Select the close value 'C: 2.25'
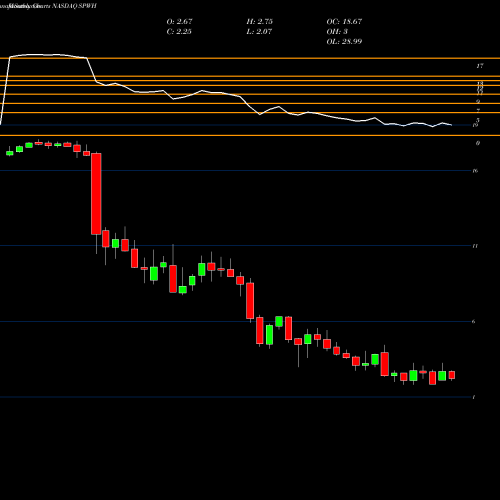The image size is (500, 500). pos(179,31)
